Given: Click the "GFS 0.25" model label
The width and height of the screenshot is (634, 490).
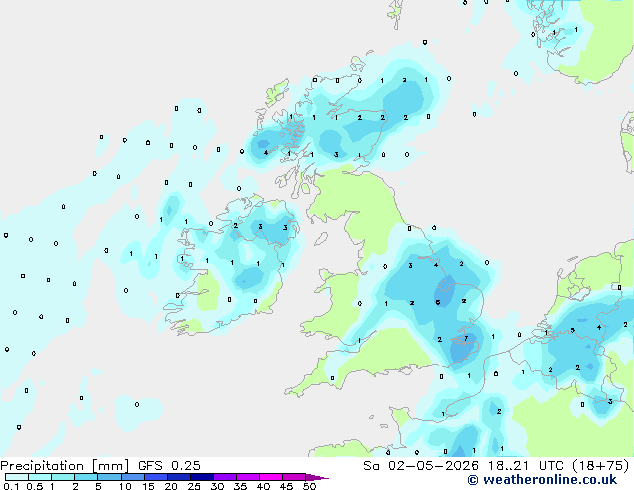Looking at the screenshot, I should (x=169, y=466).
